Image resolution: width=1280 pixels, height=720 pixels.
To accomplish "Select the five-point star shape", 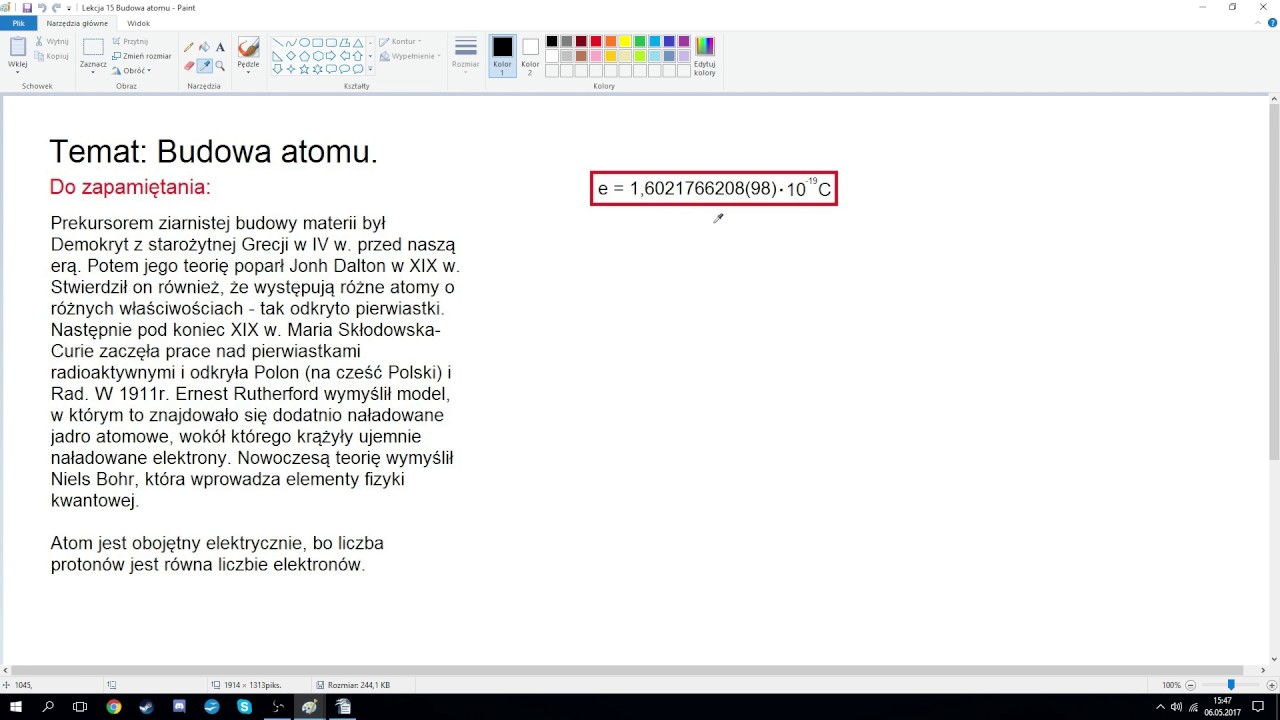I will tap(304, 69).
